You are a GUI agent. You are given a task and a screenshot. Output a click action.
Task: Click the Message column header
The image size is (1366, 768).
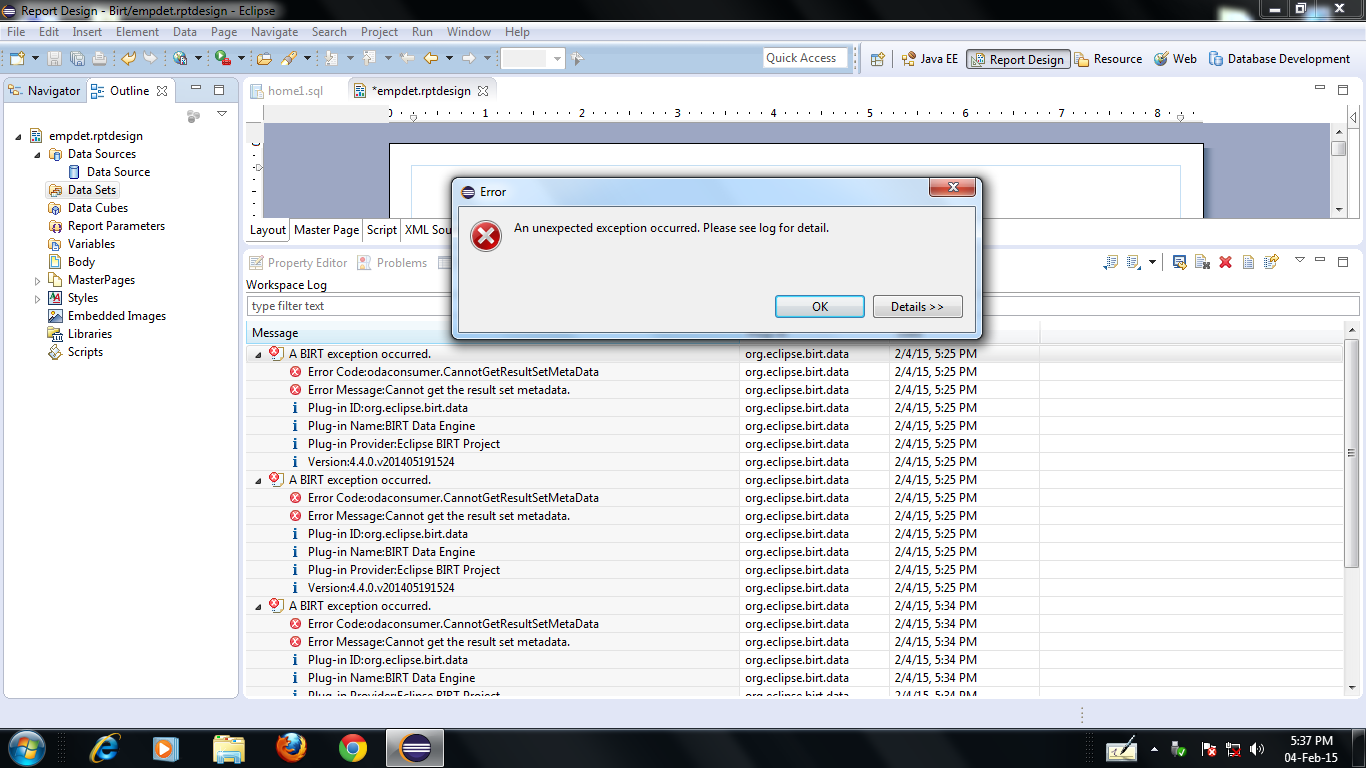point(493,333)
